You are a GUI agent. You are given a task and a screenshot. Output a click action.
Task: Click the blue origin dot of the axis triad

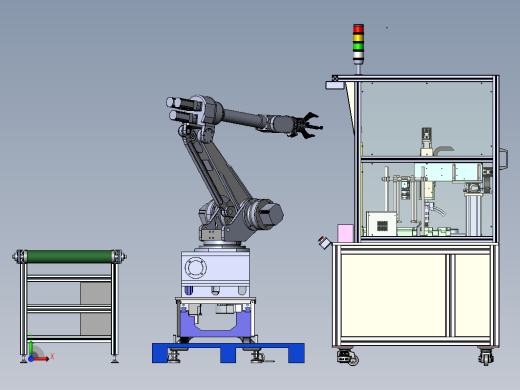point(31,359)
